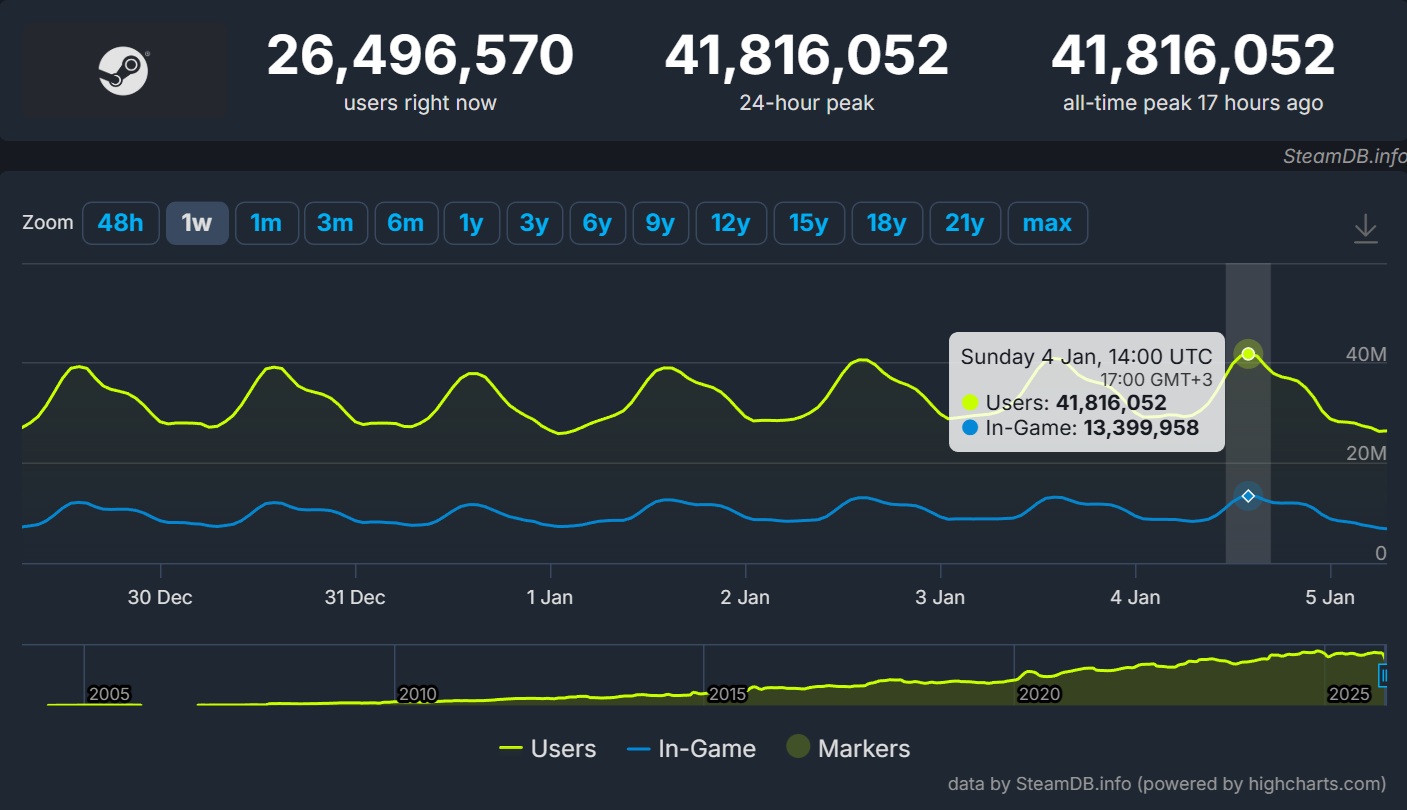Click the Users peak marker dot
Screen dimensions: 1407x810
[x=1248, y=354]
